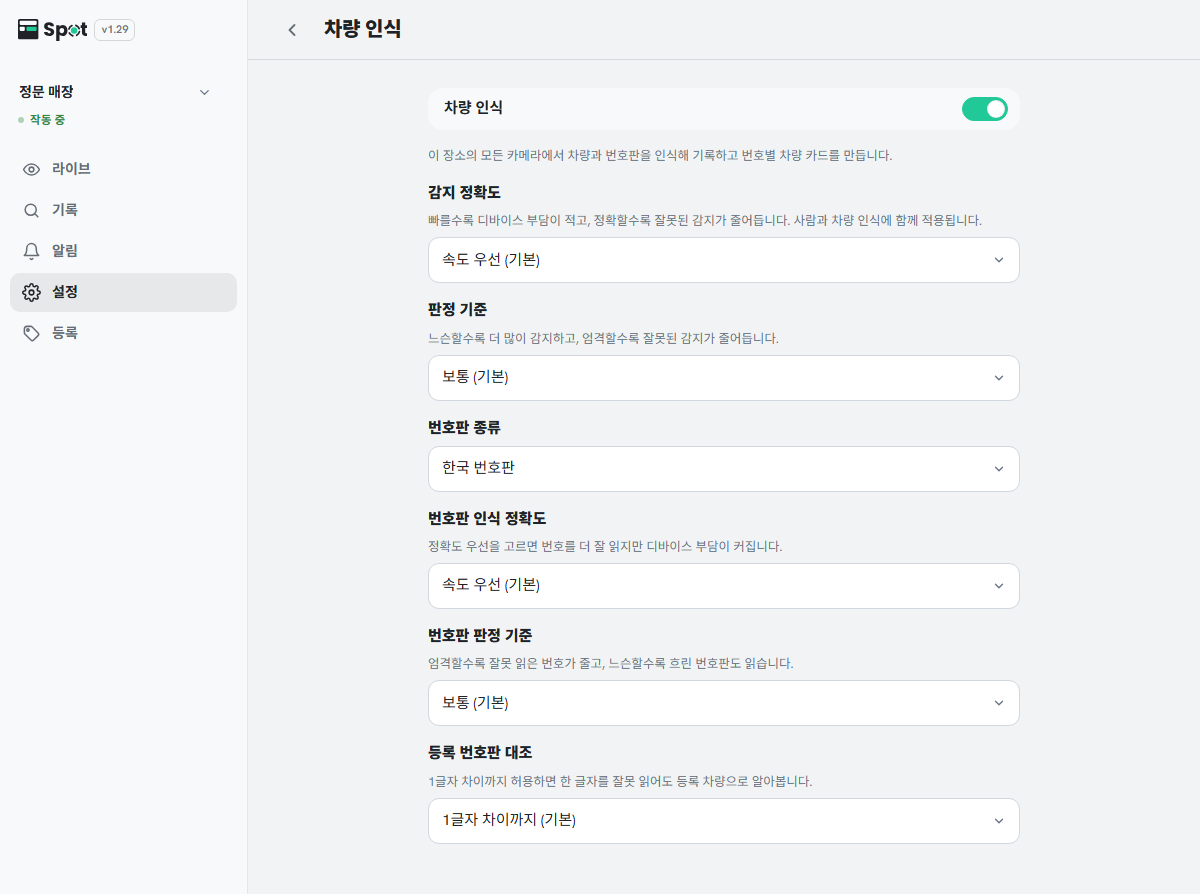Click the 작동 중 status text
Viewport: 1200px width, 894px height.
pos(47,120)
